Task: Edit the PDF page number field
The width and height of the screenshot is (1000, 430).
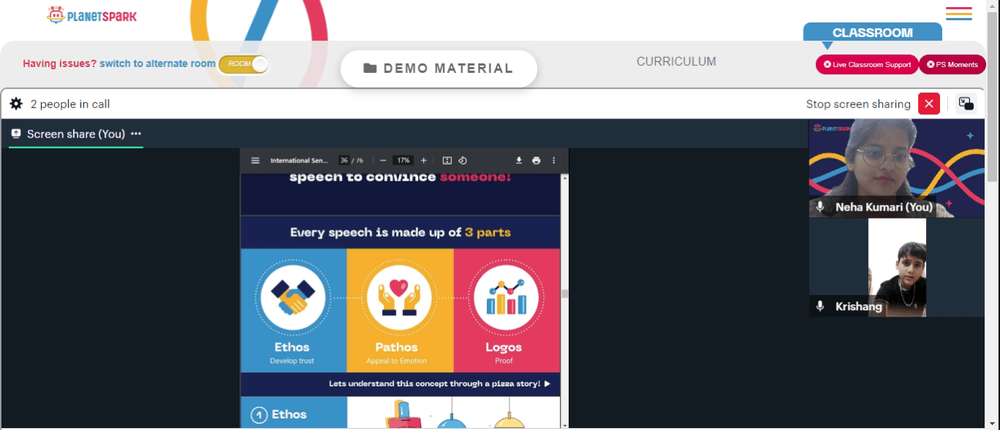Action: 344,161
